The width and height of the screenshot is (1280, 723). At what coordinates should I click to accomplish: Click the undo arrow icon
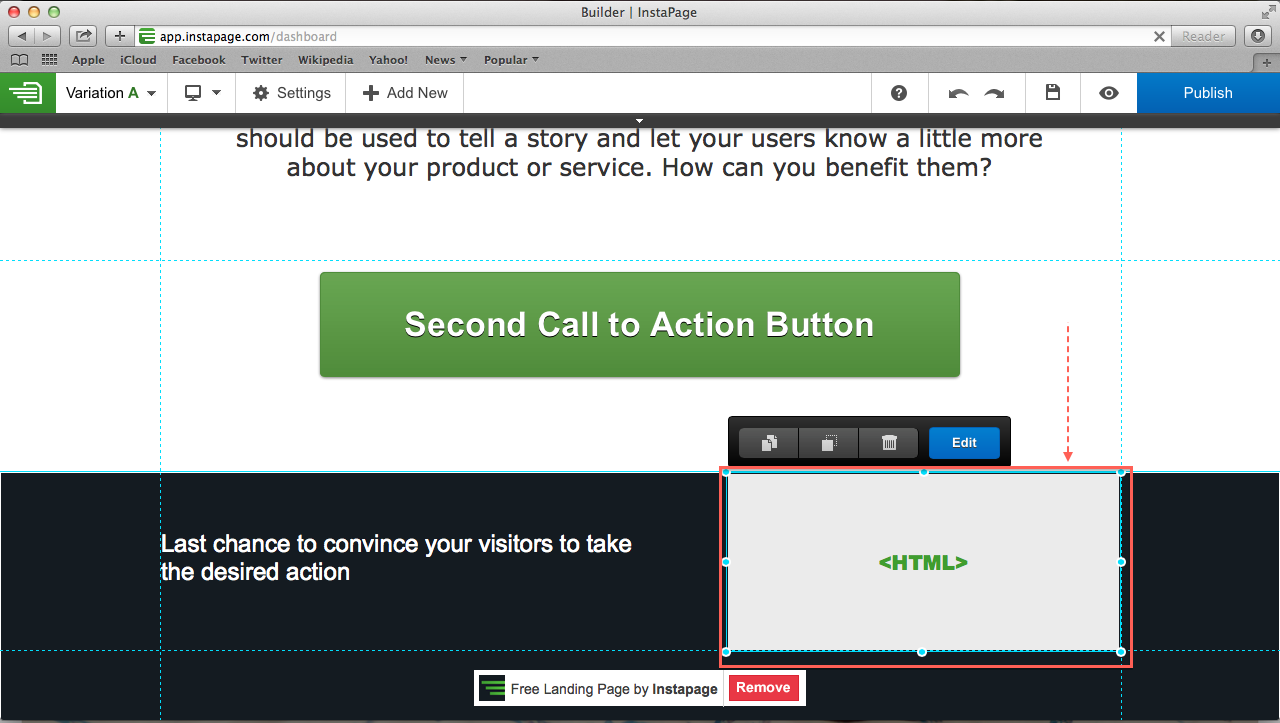[x=958, y=93]
